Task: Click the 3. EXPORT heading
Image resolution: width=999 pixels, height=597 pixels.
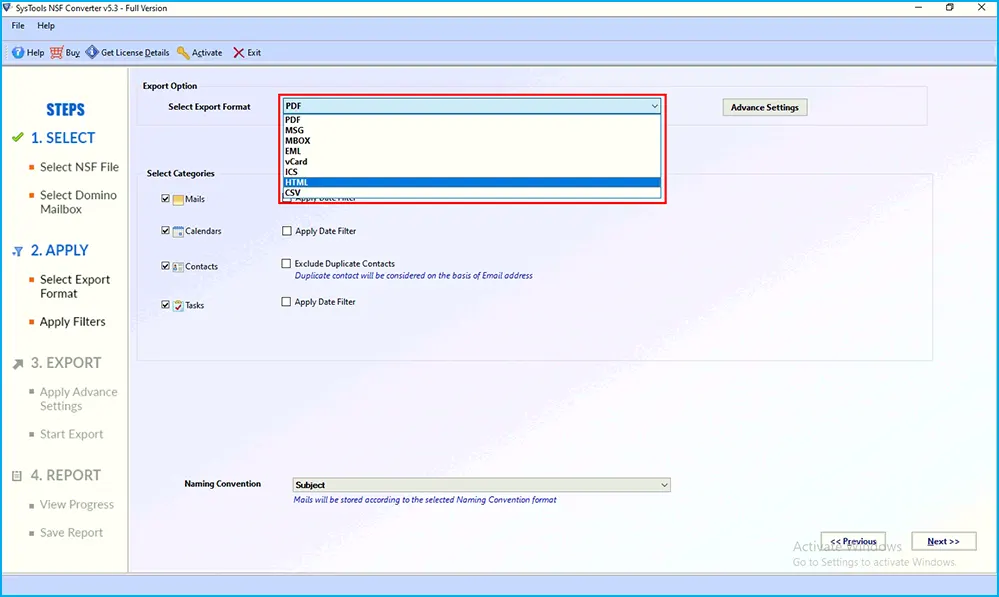Action: click(x=66, y=363)
